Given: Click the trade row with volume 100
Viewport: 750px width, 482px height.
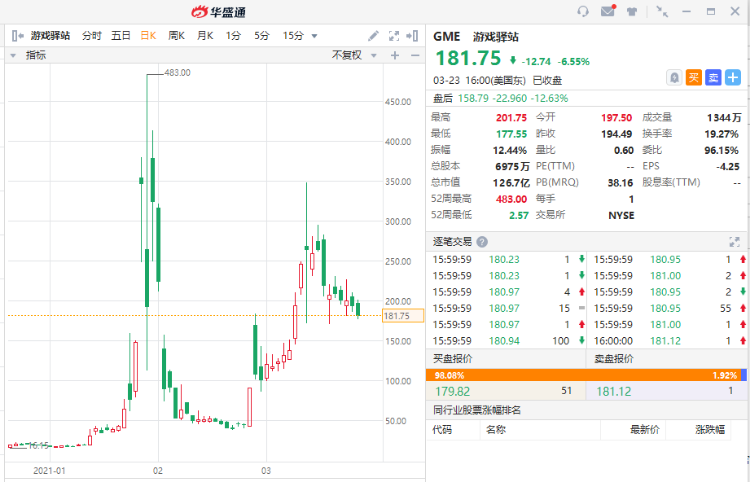Looking at the screenshot, I should [508, 341].
